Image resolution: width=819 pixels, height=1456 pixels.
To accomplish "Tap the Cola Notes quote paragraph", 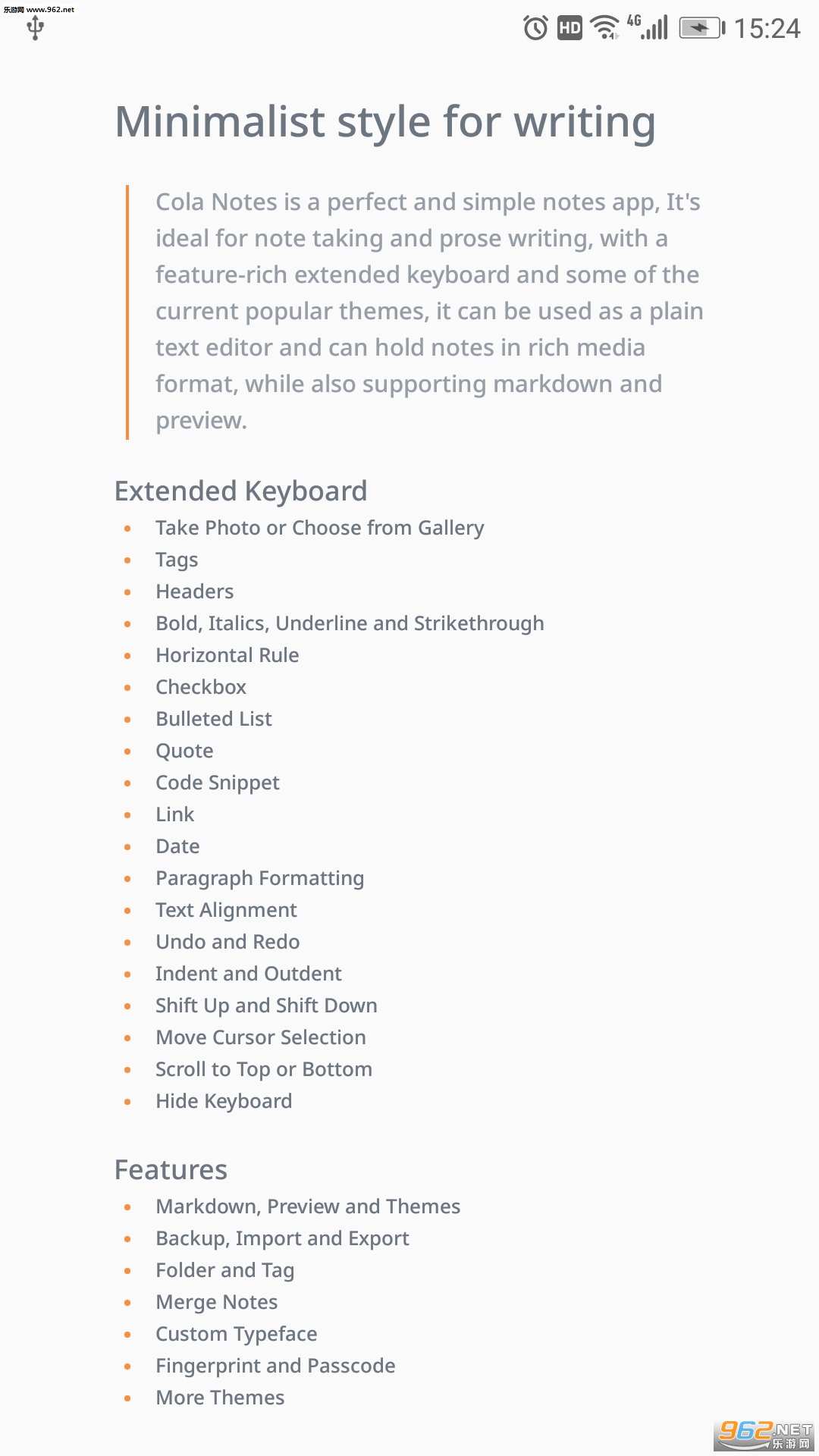I will point(428,311).
